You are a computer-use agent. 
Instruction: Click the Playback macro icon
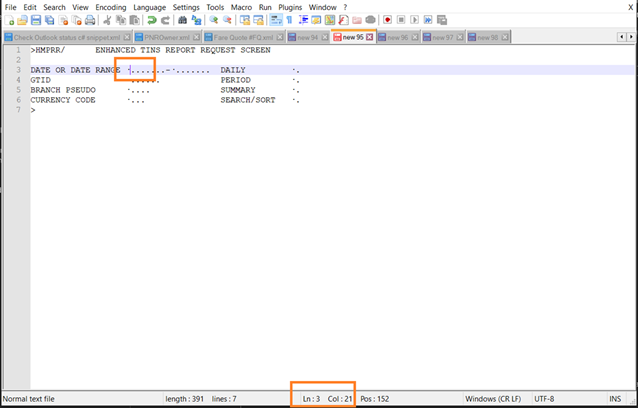pos(414,20)
